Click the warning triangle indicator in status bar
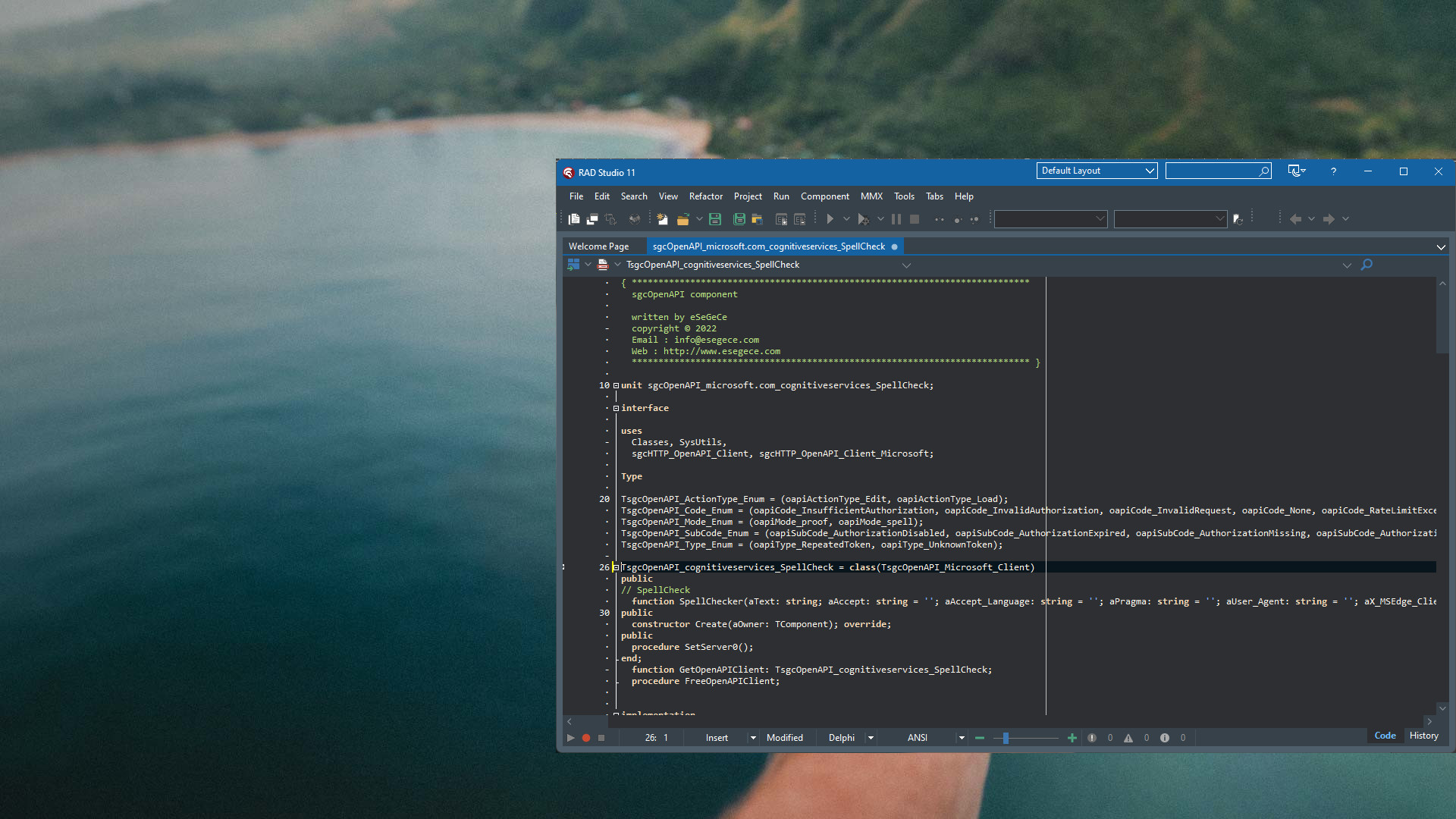 point(1128,738)
